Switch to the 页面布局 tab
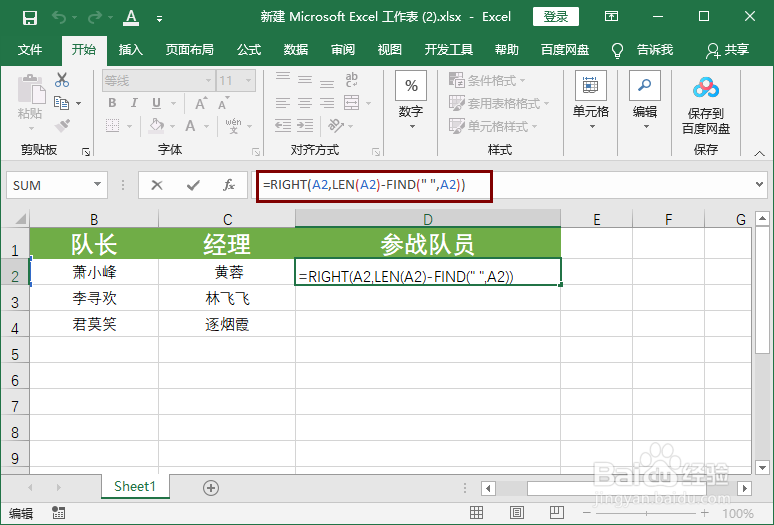The height and width of the screenshot is (525, 774). click(x=190, y=50)
